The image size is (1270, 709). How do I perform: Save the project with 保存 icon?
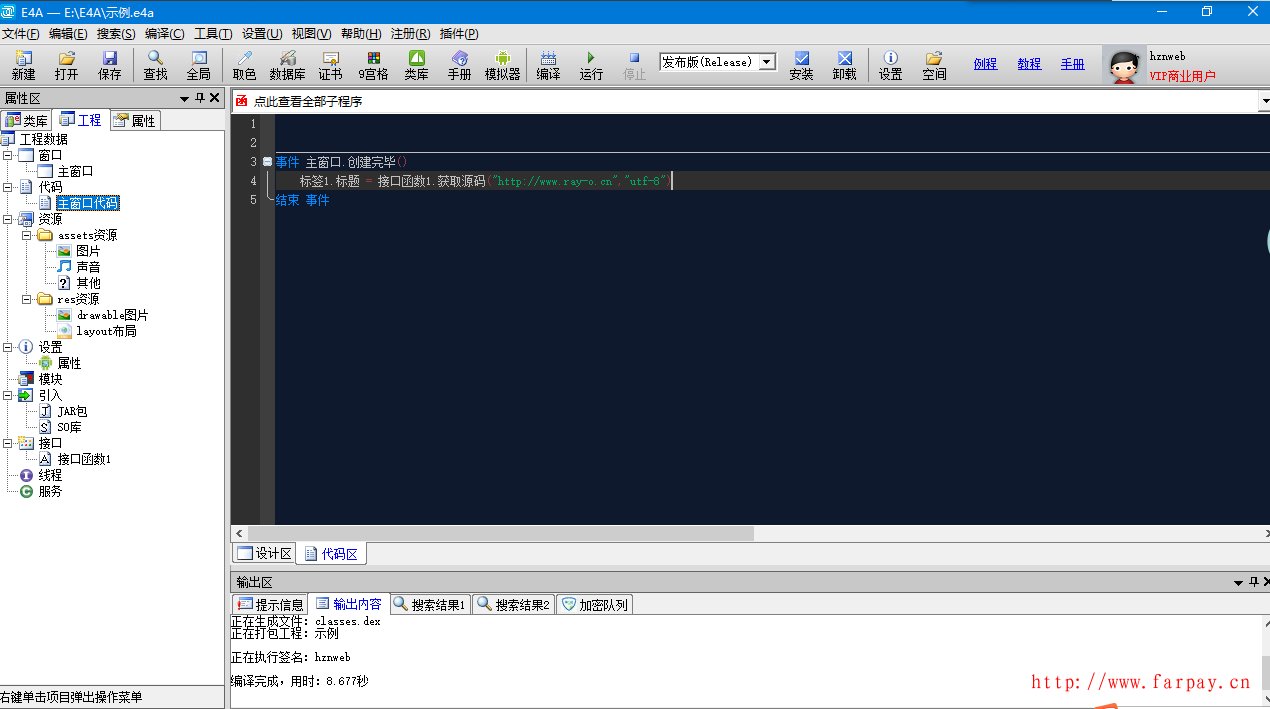(x=110, y=65)
